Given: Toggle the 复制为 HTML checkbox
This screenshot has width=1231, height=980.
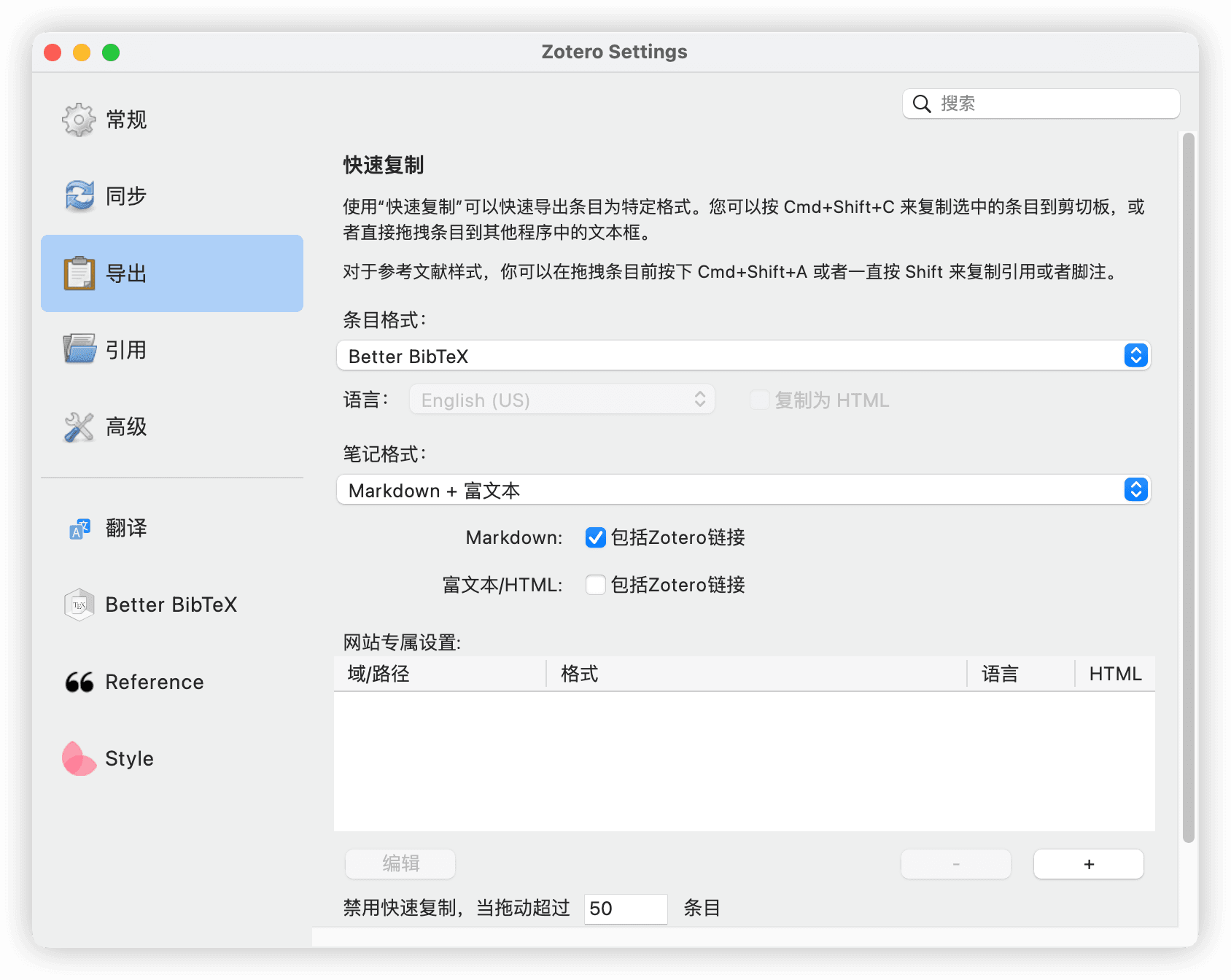Looking at the screenshot, I should [759, 400].
